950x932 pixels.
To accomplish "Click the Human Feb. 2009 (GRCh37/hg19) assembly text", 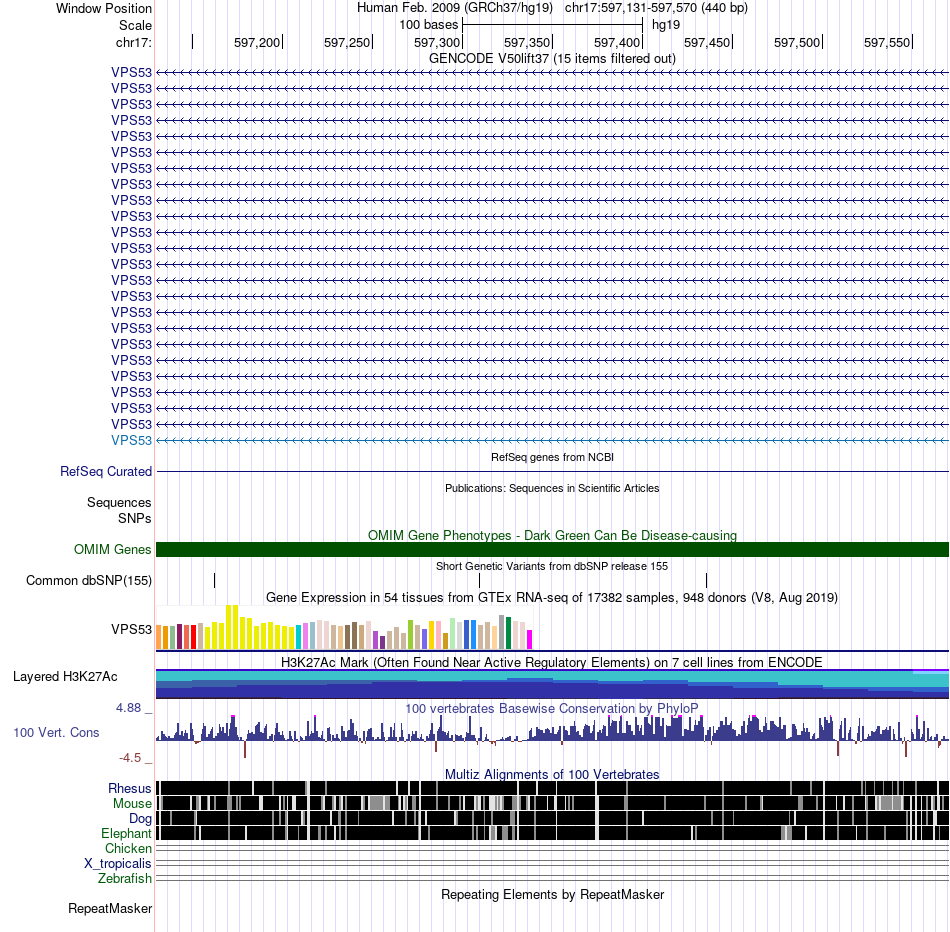I will coord(454,8).
